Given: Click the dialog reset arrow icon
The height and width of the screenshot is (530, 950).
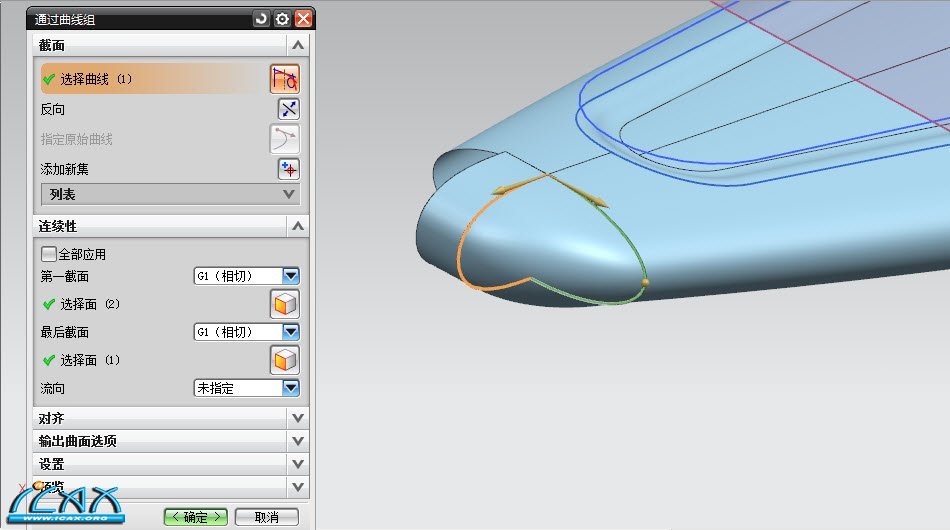Looking at the screenshot, I should tap(262, 18).
